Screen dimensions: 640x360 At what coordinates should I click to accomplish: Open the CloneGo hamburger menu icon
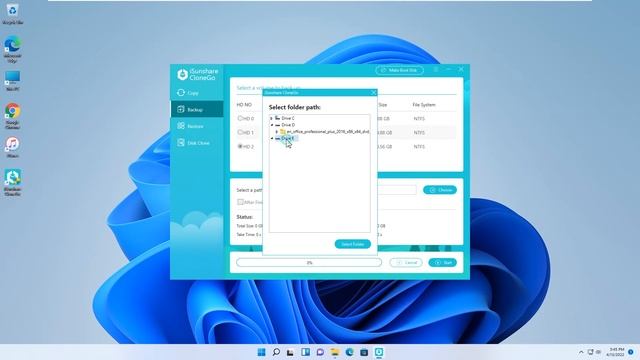point(436,70)
